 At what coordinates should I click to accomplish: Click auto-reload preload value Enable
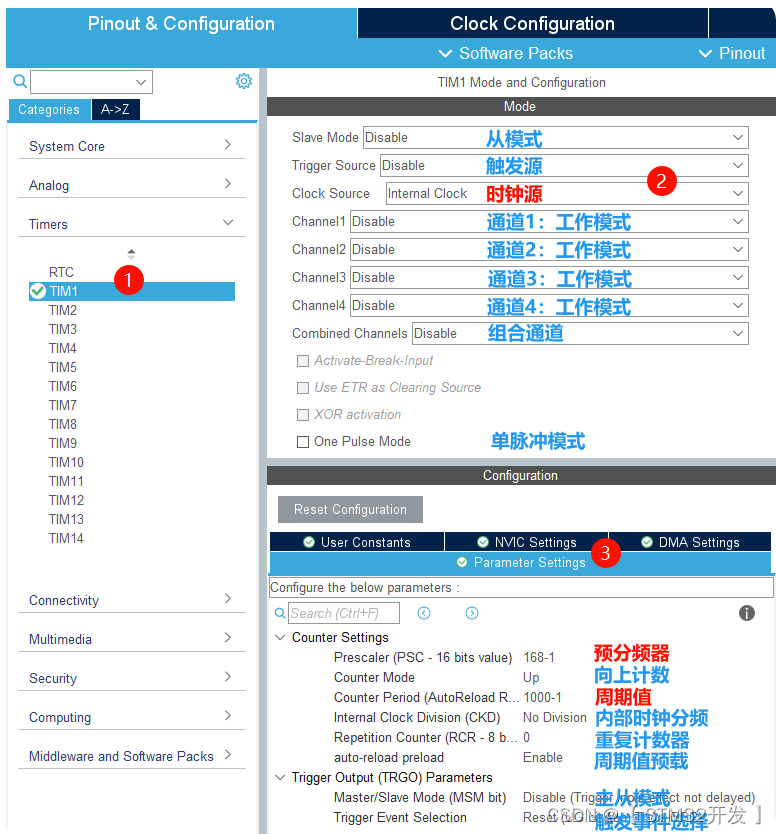pos(543,757)
